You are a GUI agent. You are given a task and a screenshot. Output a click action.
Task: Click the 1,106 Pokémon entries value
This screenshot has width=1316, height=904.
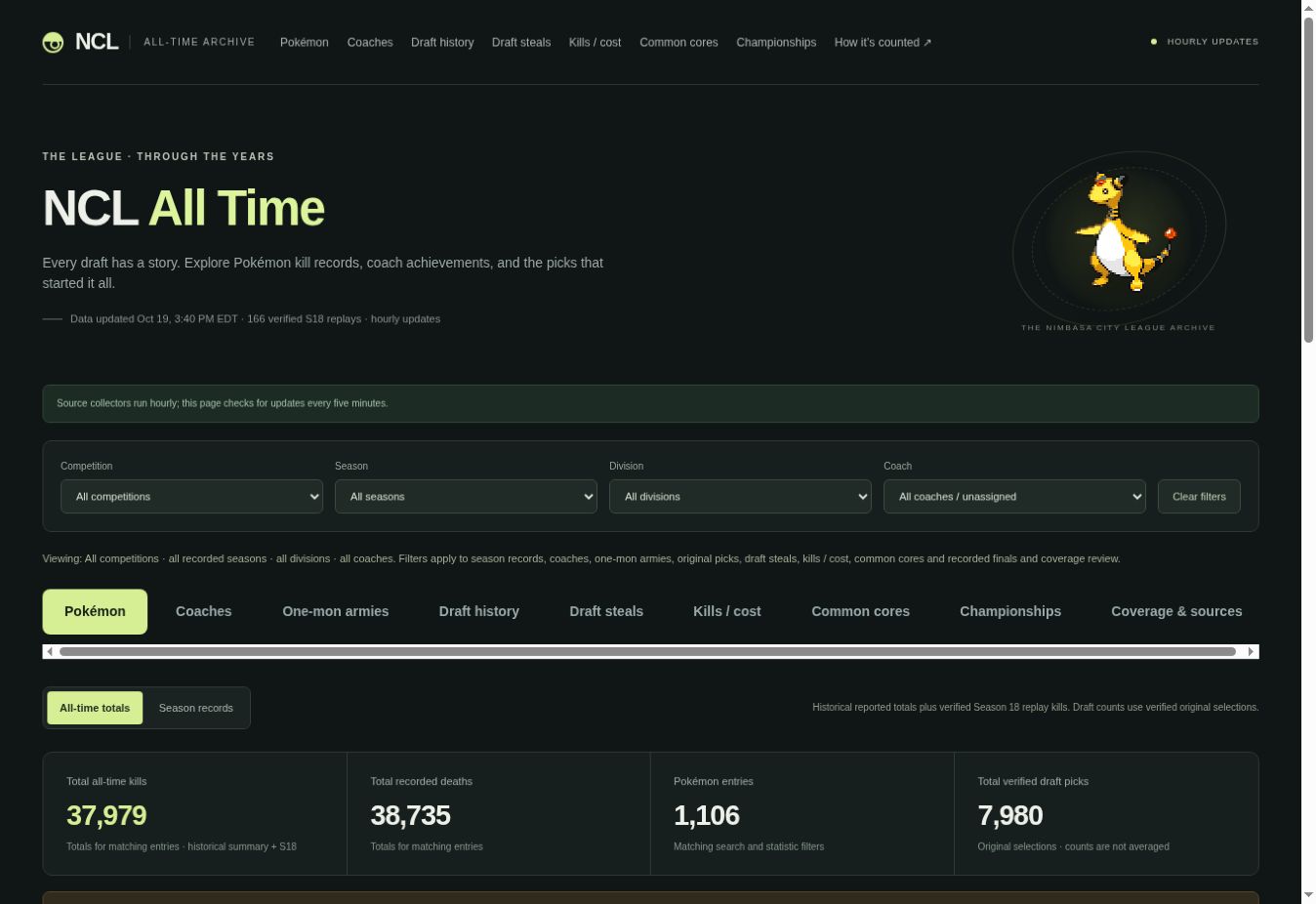coord(707,815)
